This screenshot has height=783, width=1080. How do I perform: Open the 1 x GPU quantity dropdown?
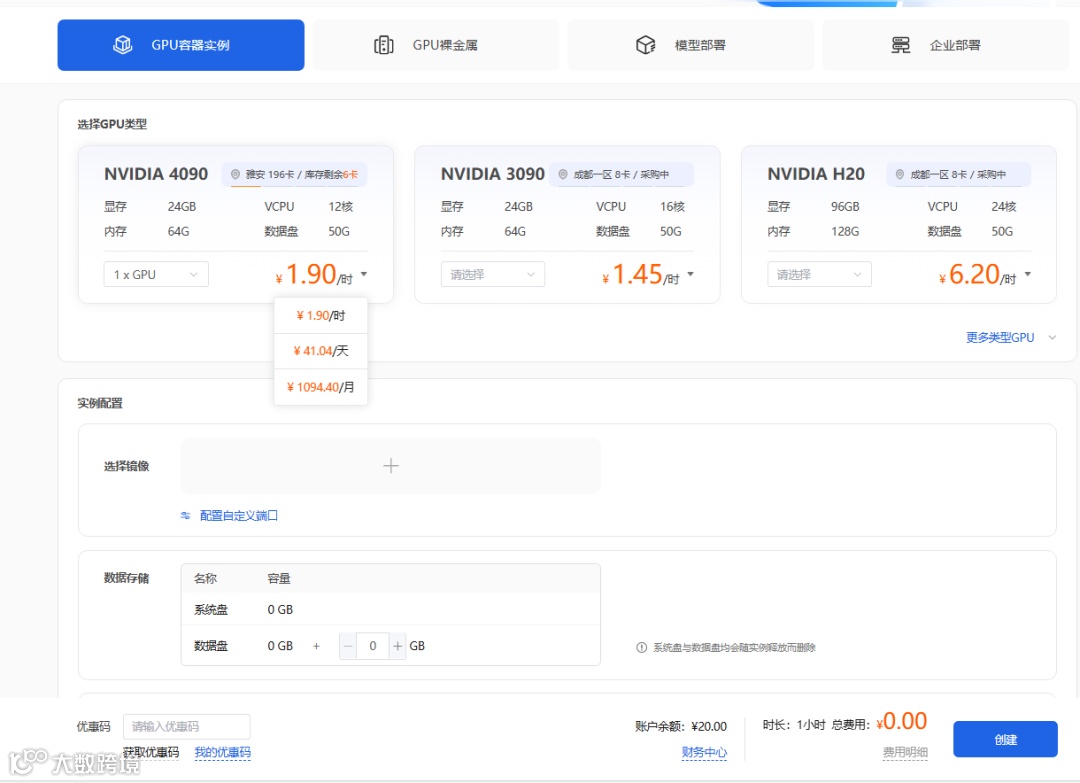[x=156, y=274]
